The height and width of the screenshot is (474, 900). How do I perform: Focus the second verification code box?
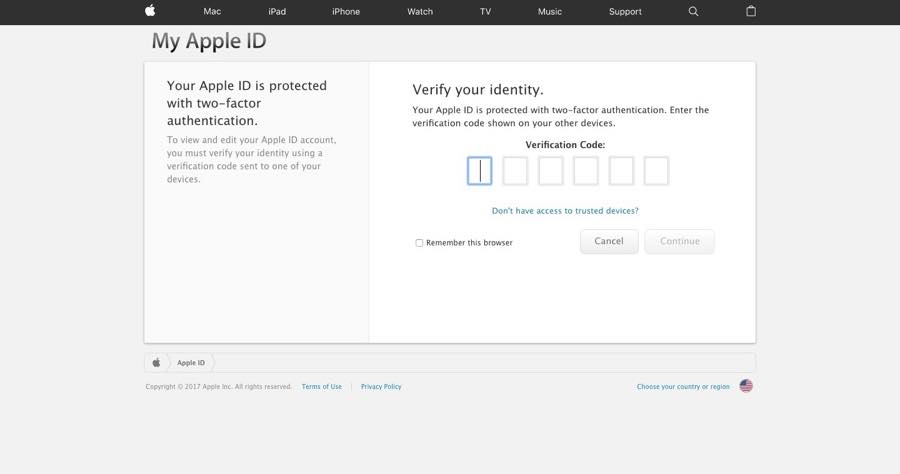(515, 171)
